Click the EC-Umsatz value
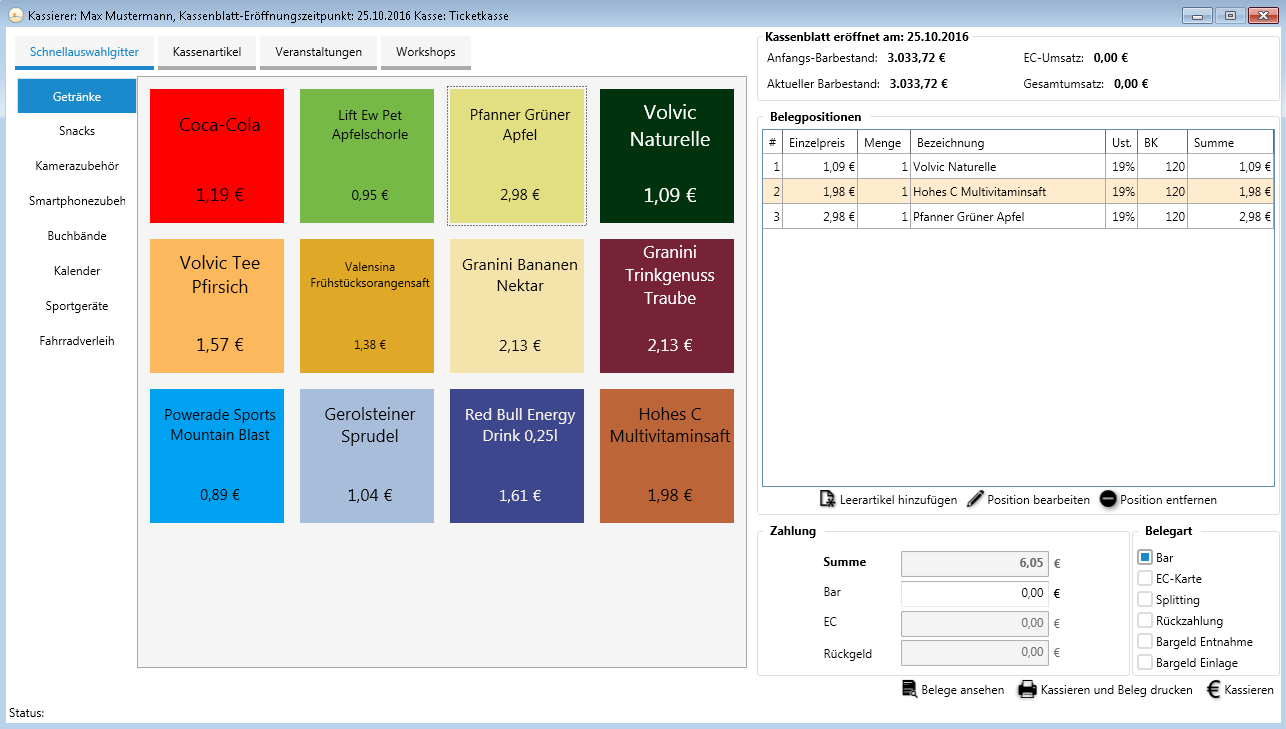 pyautogui.click(x=1111, y=58)
